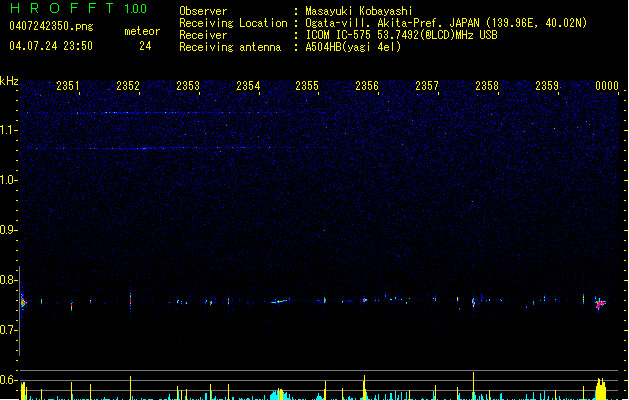Viewport: 629px width, 400px height.
Task: Click the 2358 time marker
Action: (487, 85)
